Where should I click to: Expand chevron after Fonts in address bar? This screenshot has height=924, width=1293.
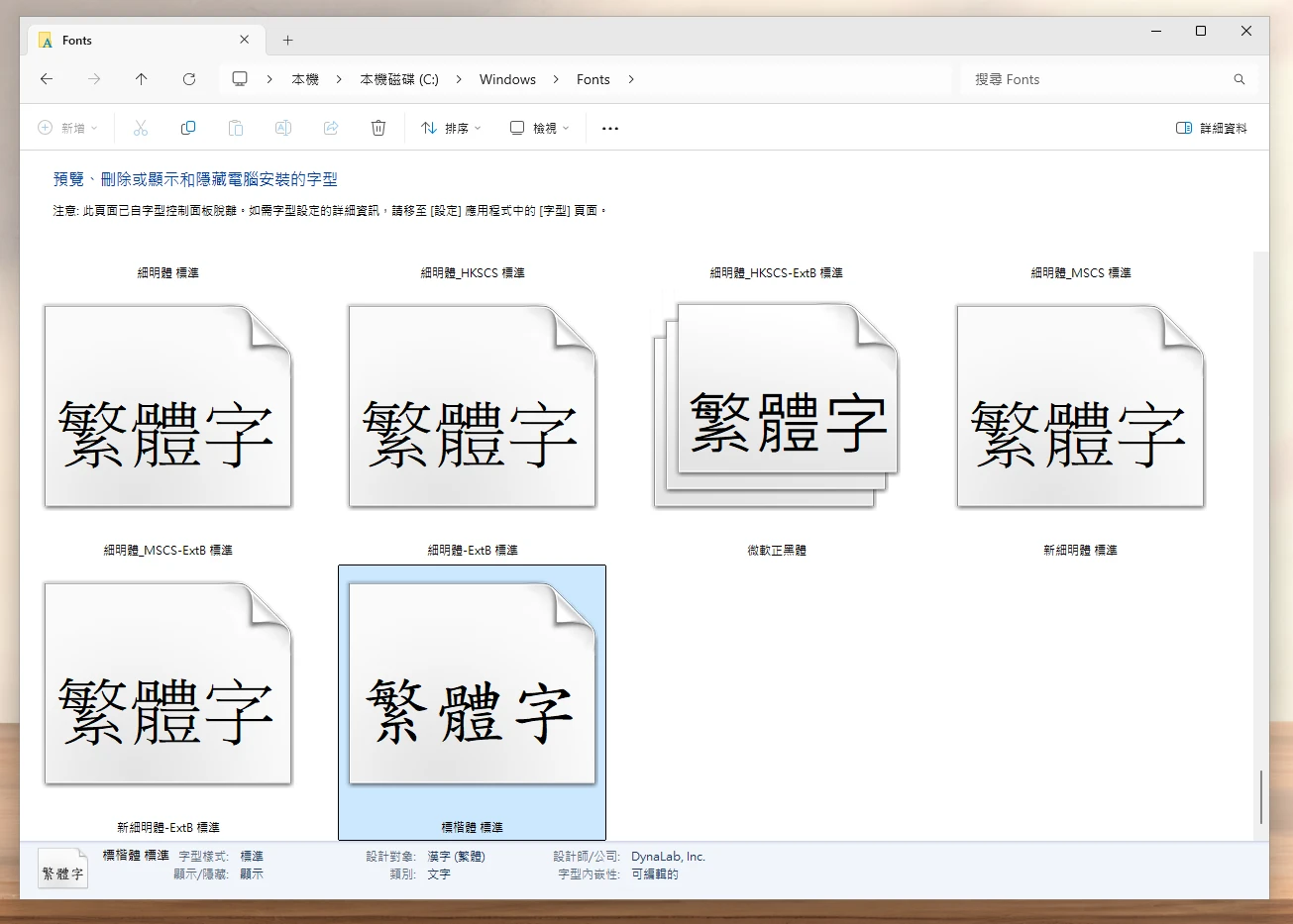coord(631,79)
